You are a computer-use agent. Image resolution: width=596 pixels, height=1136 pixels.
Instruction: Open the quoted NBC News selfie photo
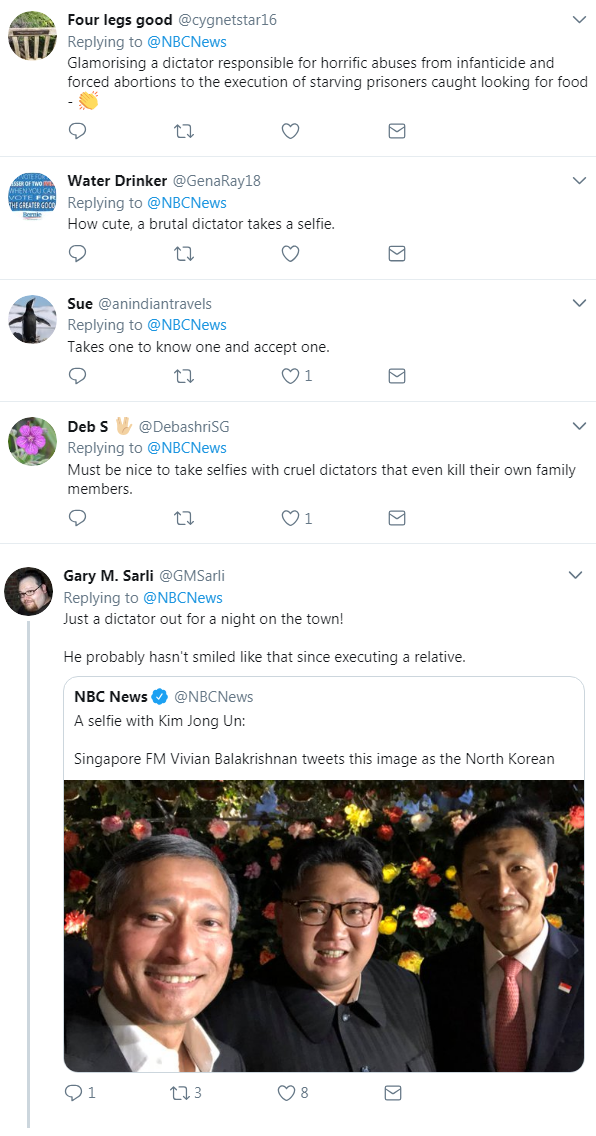(x=324, y=925)
